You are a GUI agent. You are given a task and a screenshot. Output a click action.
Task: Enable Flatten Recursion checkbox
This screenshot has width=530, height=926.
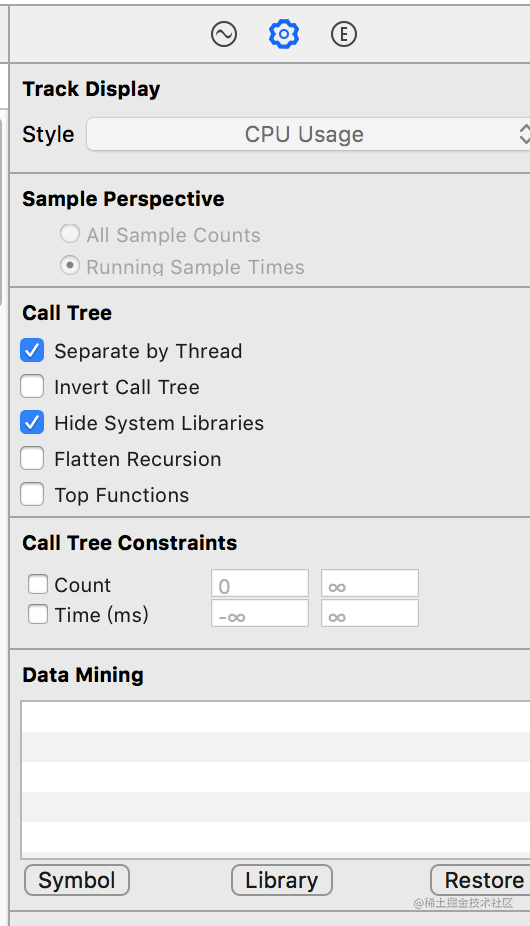click(x=32, y=459)
